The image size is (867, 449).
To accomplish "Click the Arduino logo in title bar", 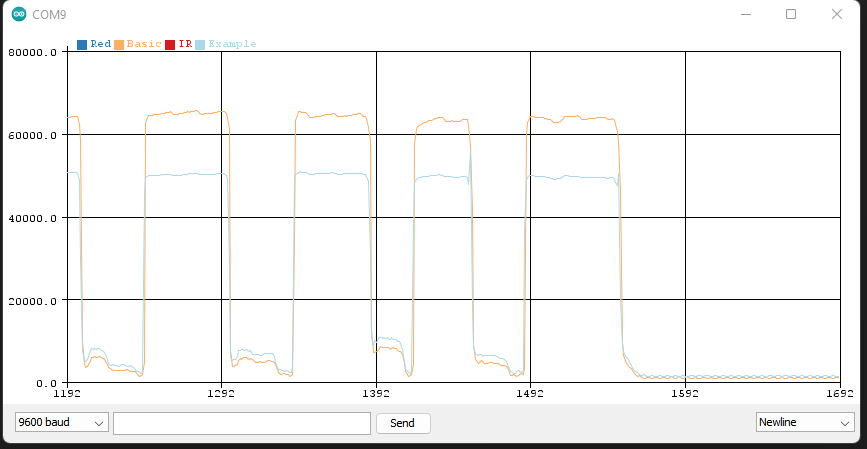I will (x=19, y=14).
